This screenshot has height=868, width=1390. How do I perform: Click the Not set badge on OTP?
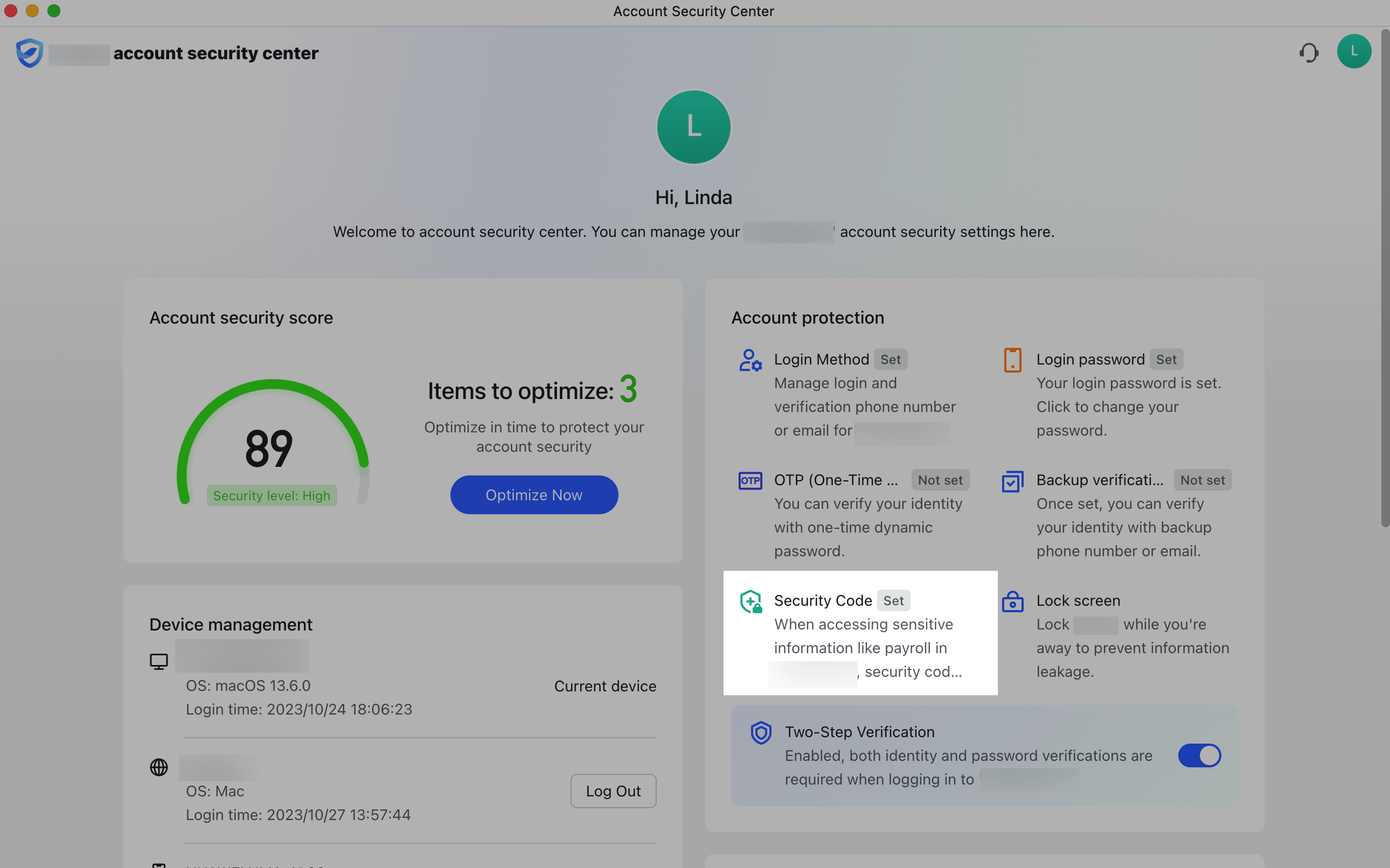tap(940, 479)
